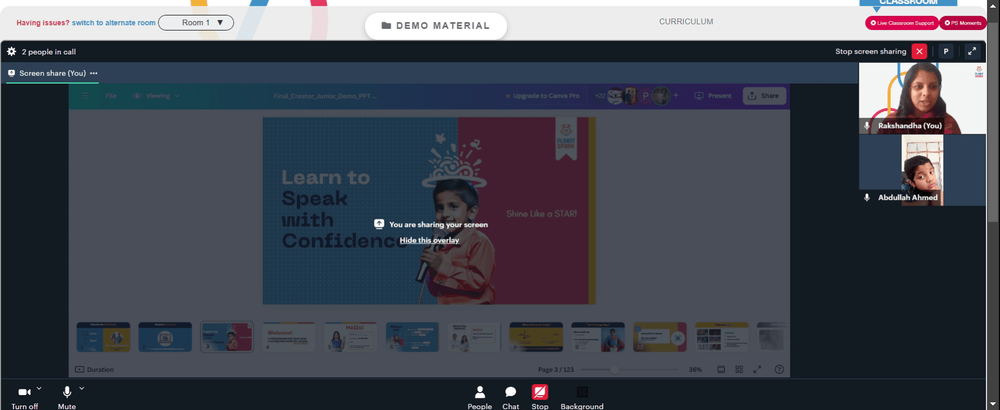Open Canva hamburger menu icon
This screenshot has width=1000, height=410.
(x=85, y=96)
